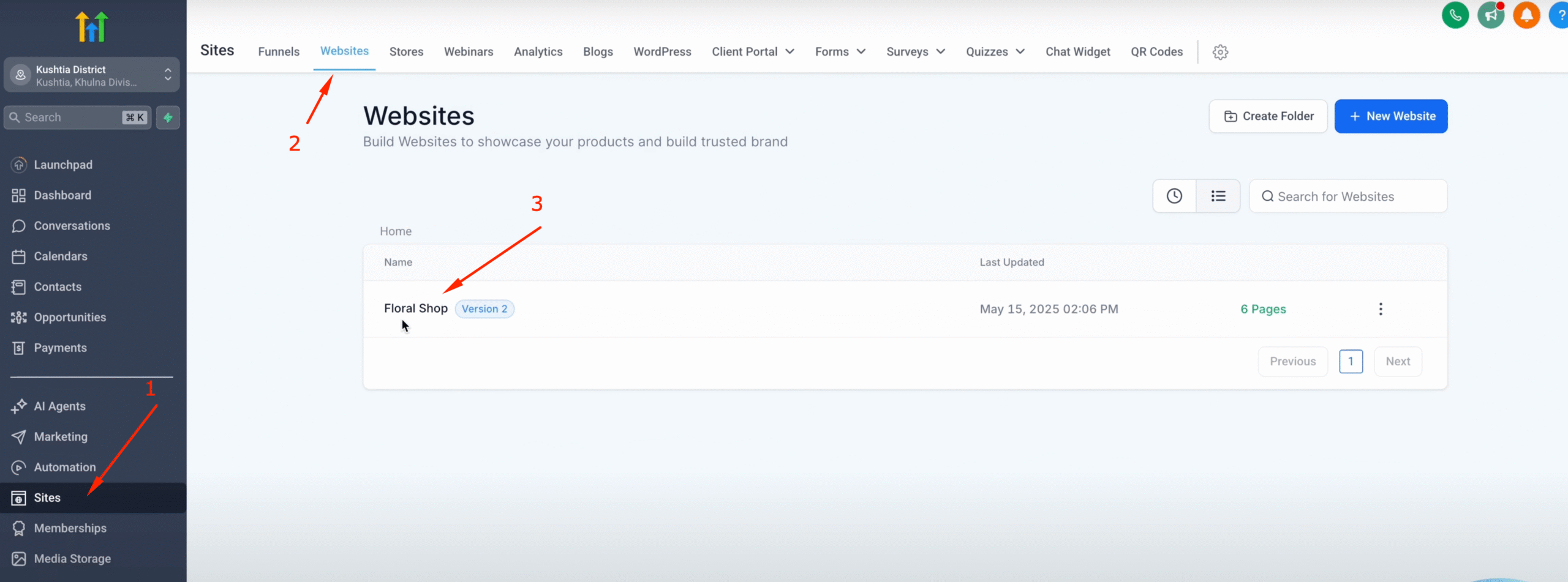This screenshot has height=582, width=1568.
Task: Click the green phone call icon
Action: pos(1455,15)
